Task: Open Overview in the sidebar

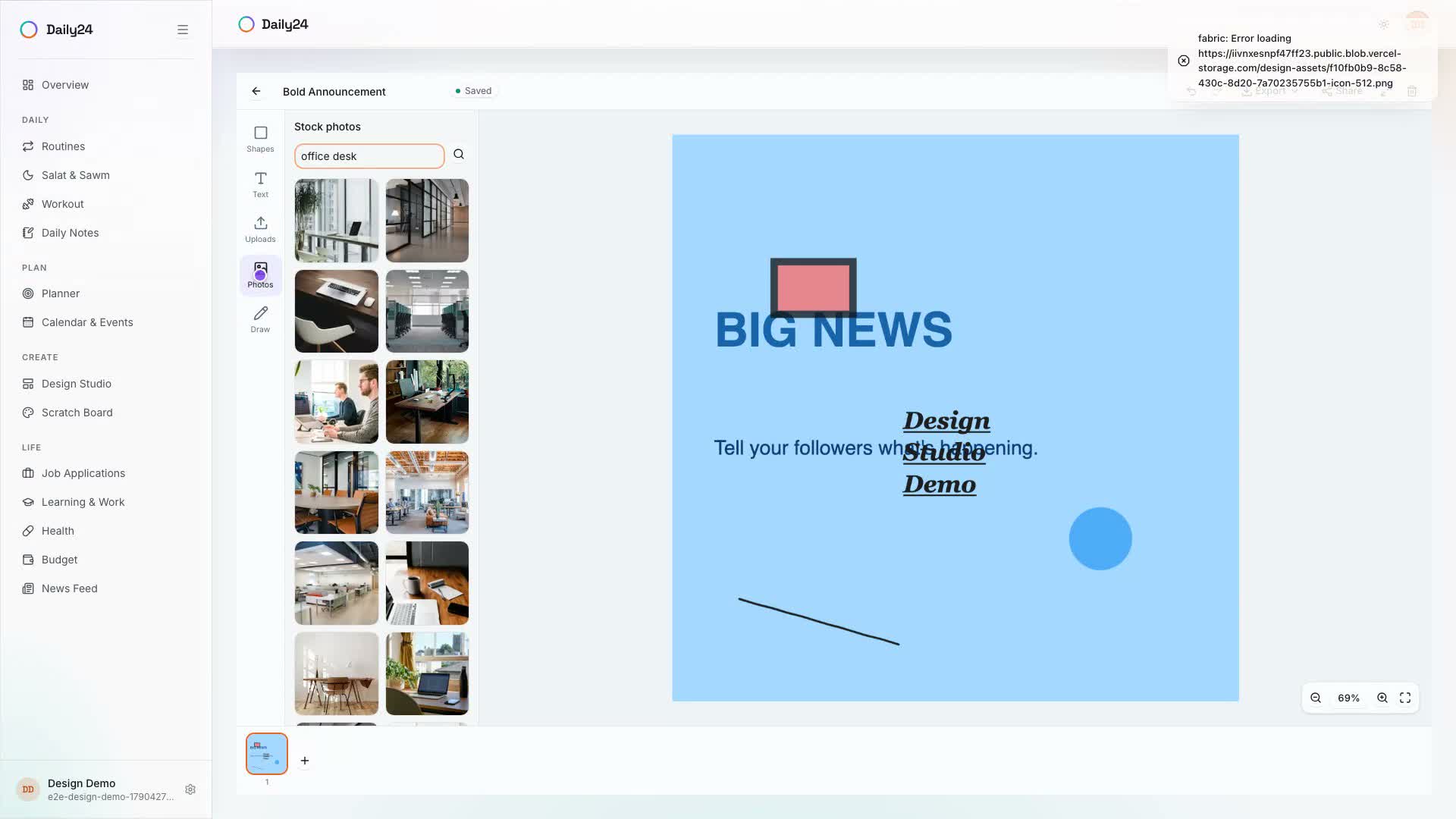Action: 106,85
